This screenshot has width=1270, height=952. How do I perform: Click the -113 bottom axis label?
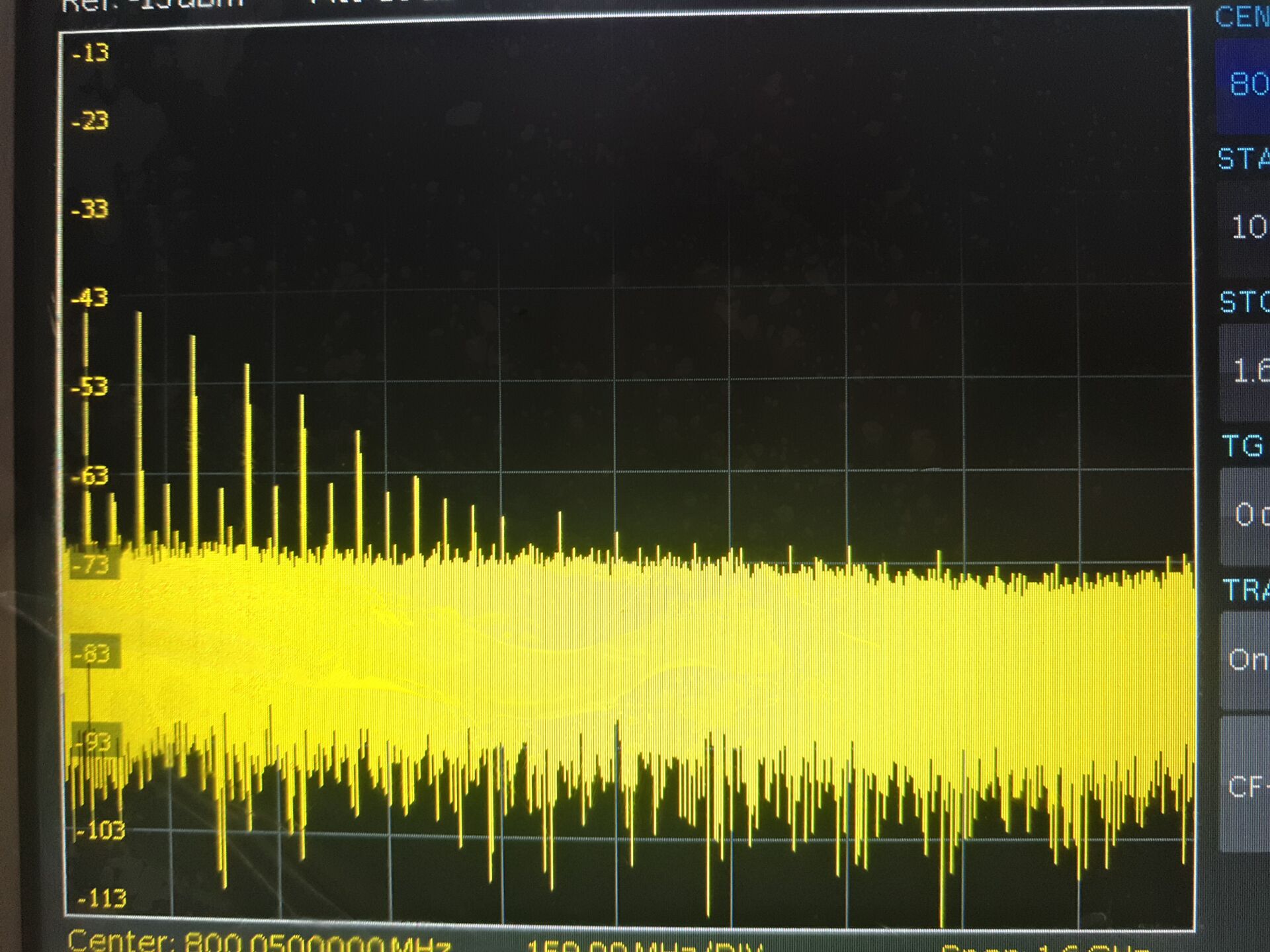pos(101,898)
